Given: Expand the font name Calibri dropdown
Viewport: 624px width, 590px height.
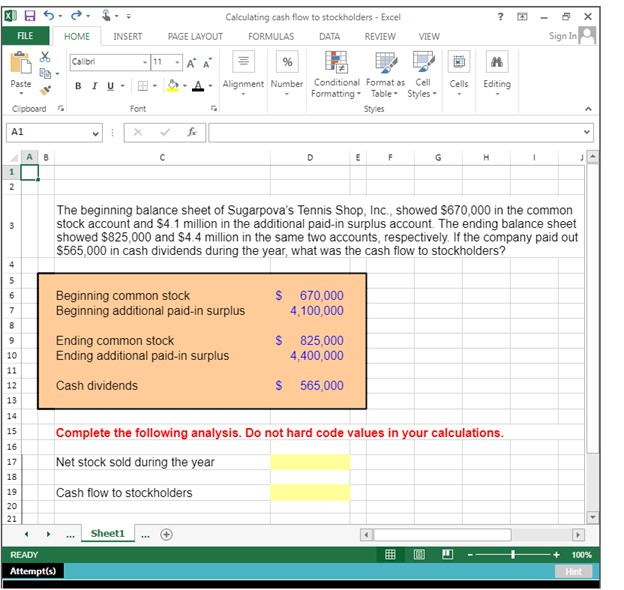Looking at the screenshot, I should pyautogui.click(x=145, y=62).
